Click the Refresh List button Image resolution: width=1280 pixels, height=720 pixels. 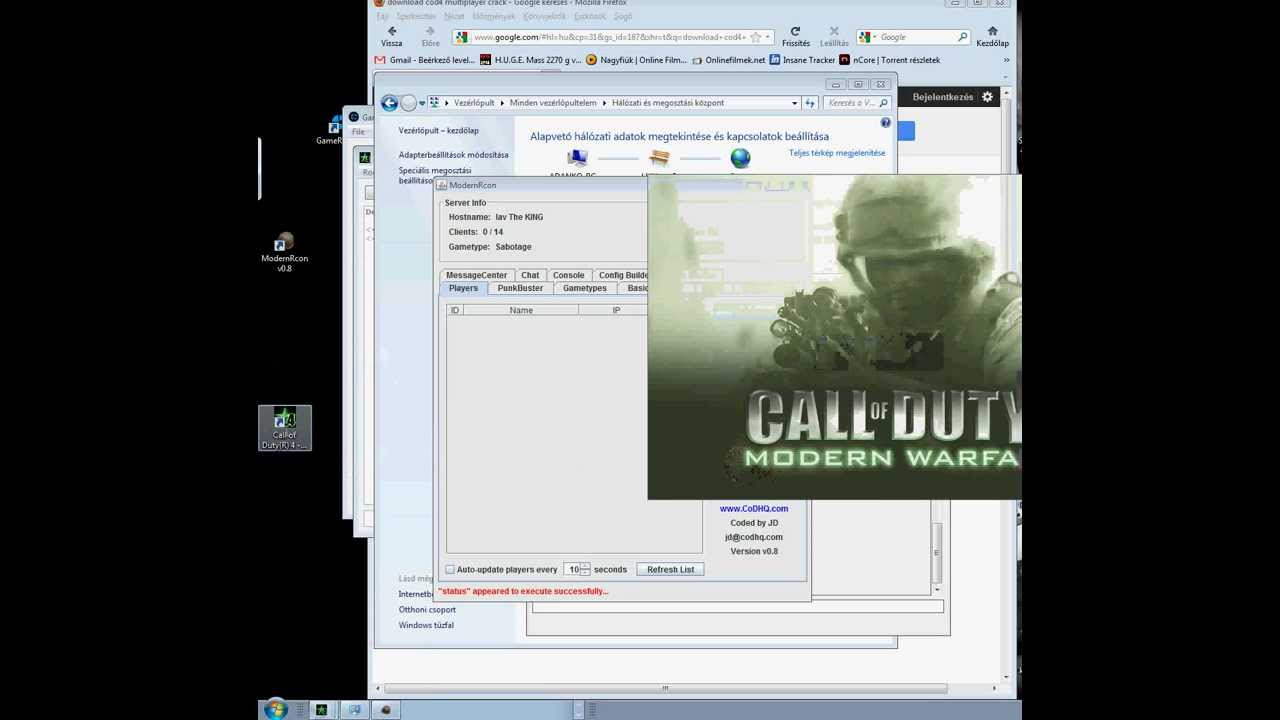point(670,569)
